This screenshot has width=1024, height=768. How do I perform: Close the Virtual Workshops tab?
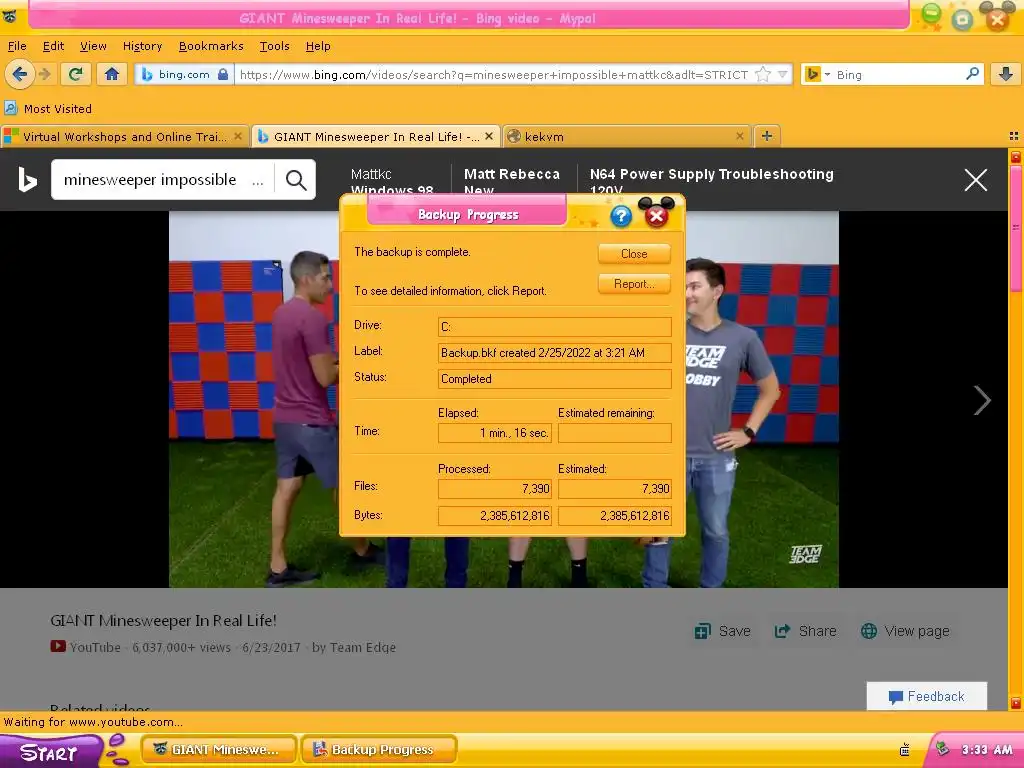[238, 136]
